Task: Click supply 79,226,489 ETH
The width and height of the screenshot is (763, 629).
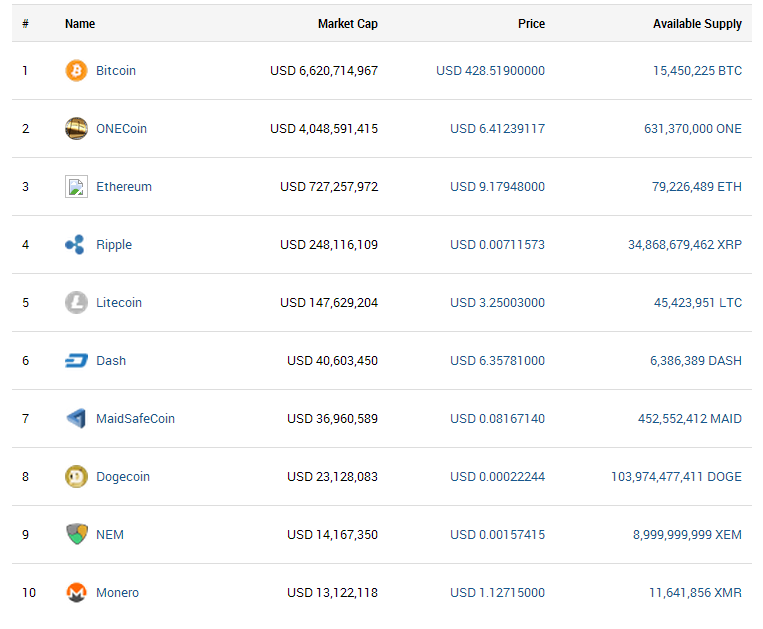Action: (x=697, y=186)
